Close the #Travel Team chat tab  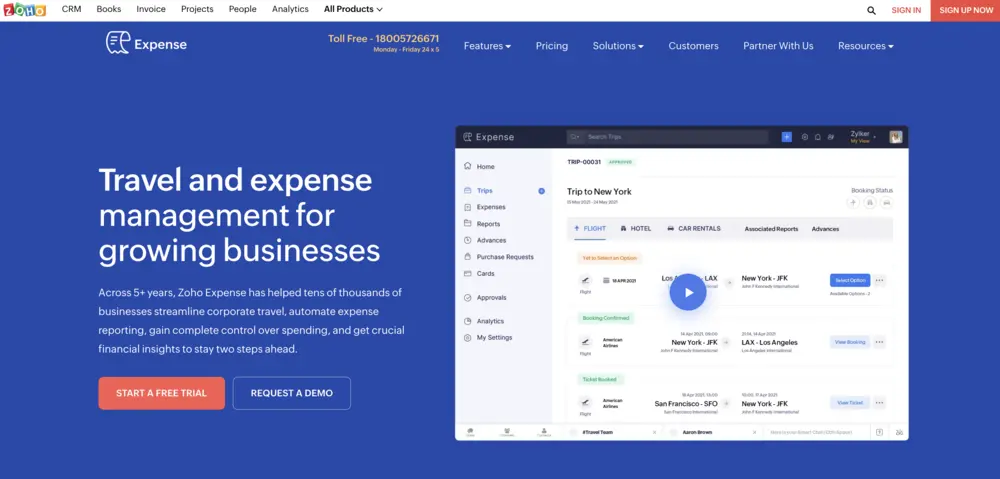654,432
